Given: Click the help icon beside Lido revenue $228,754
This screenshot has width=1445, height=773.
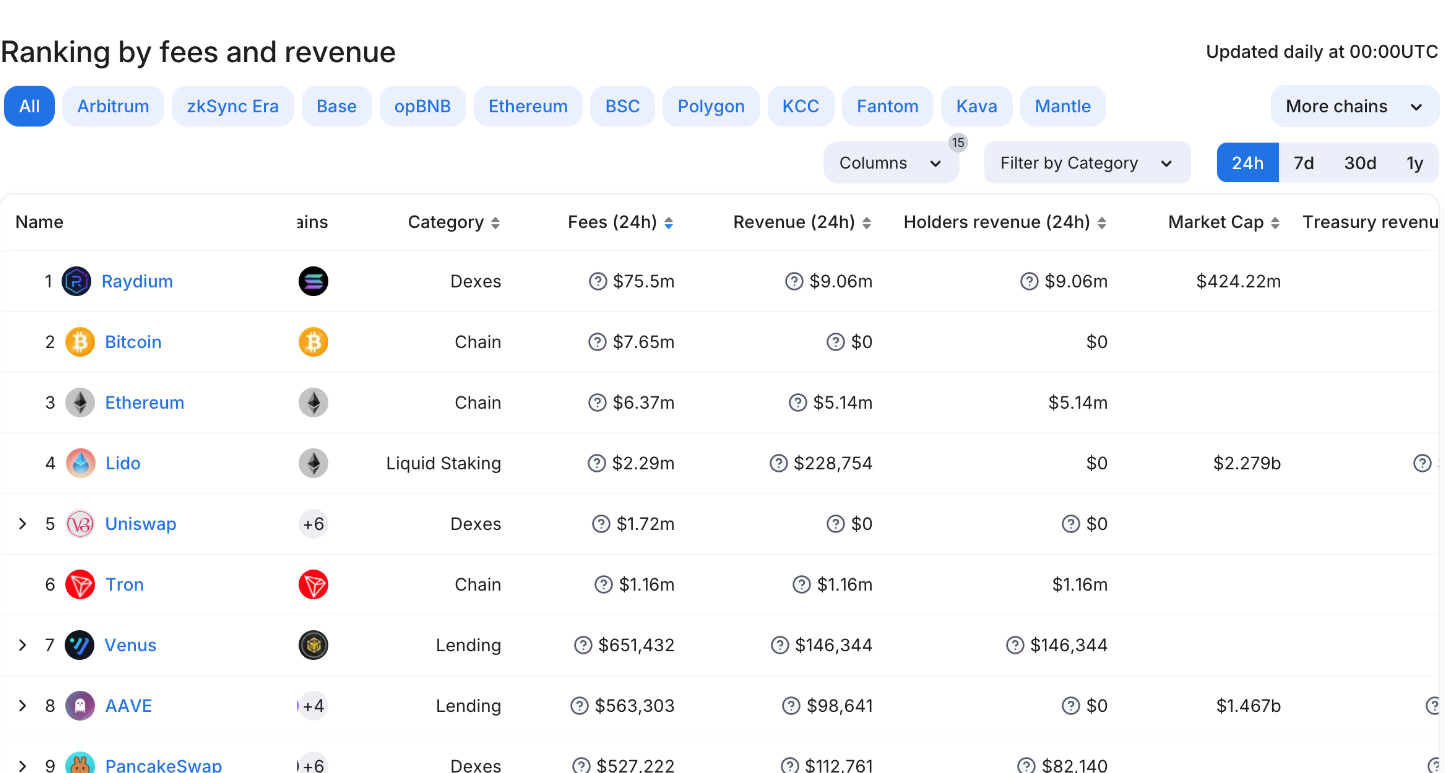Looking at the screenshot, I should (x=779, y=463).
